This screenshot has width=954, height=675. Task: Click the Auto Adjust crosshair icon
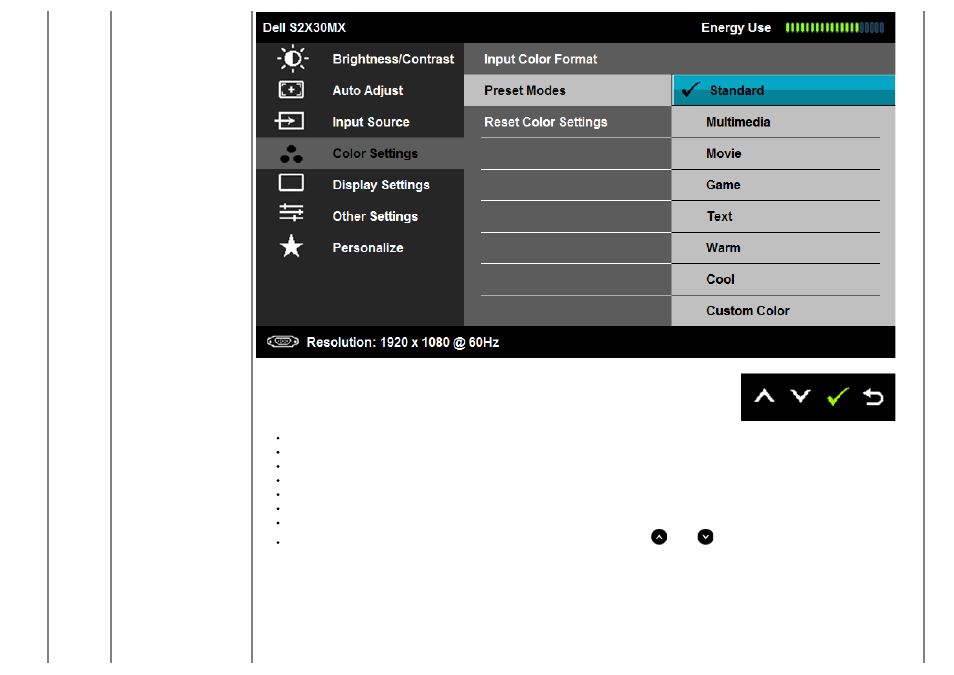291,90
